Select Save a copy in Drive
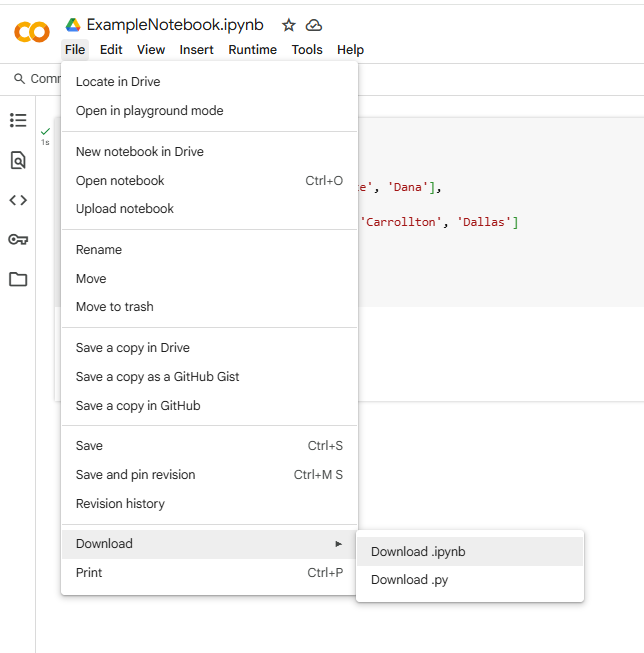The height and width of the screenshot is (653, 644). point(133,348)
